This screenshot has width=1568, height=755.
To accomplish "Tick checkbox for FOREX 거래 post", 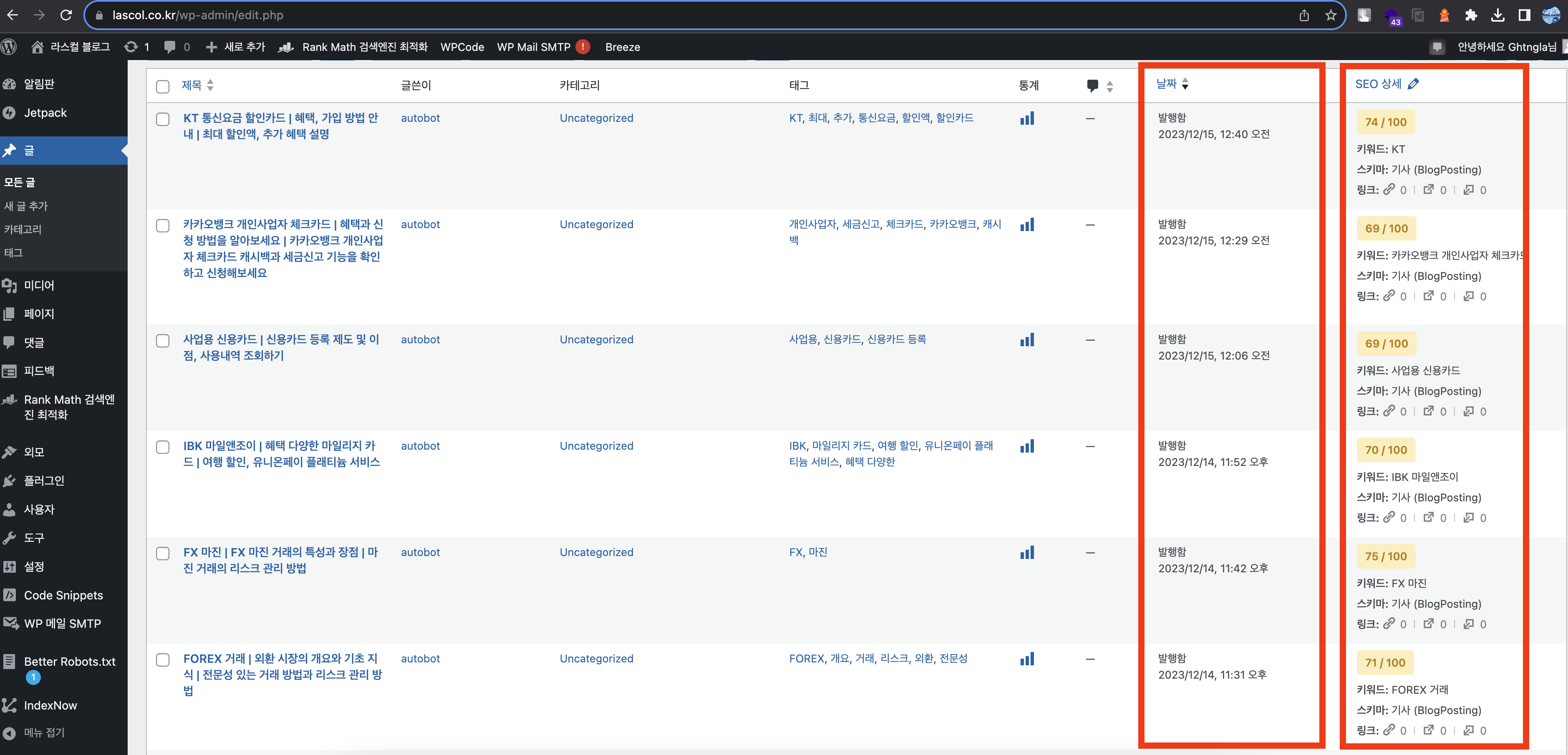I will click(163, 660).
